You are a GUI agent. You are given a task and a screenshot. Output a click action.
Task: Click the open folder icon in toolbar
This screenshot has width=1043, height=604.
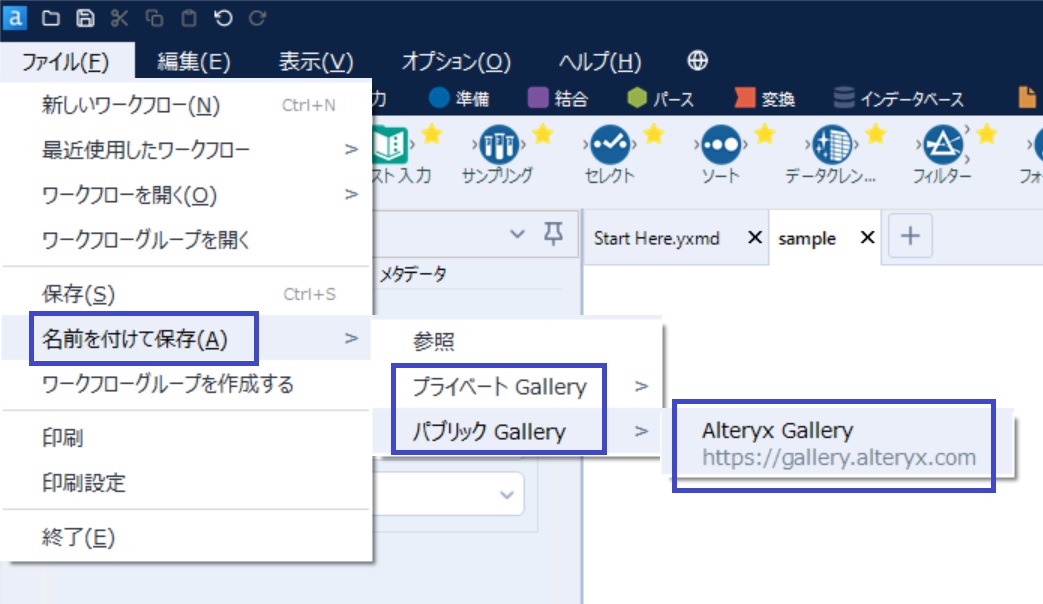coord(51,18)
